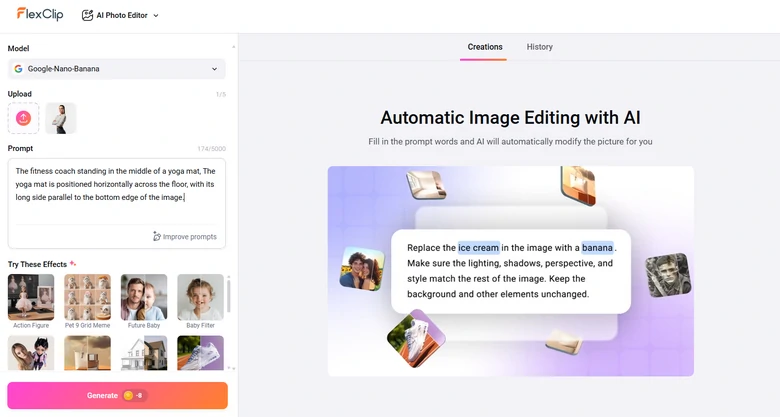Click the 174/5000 character counter
Screen dimensions: 780x417
[x=211, y=149]
